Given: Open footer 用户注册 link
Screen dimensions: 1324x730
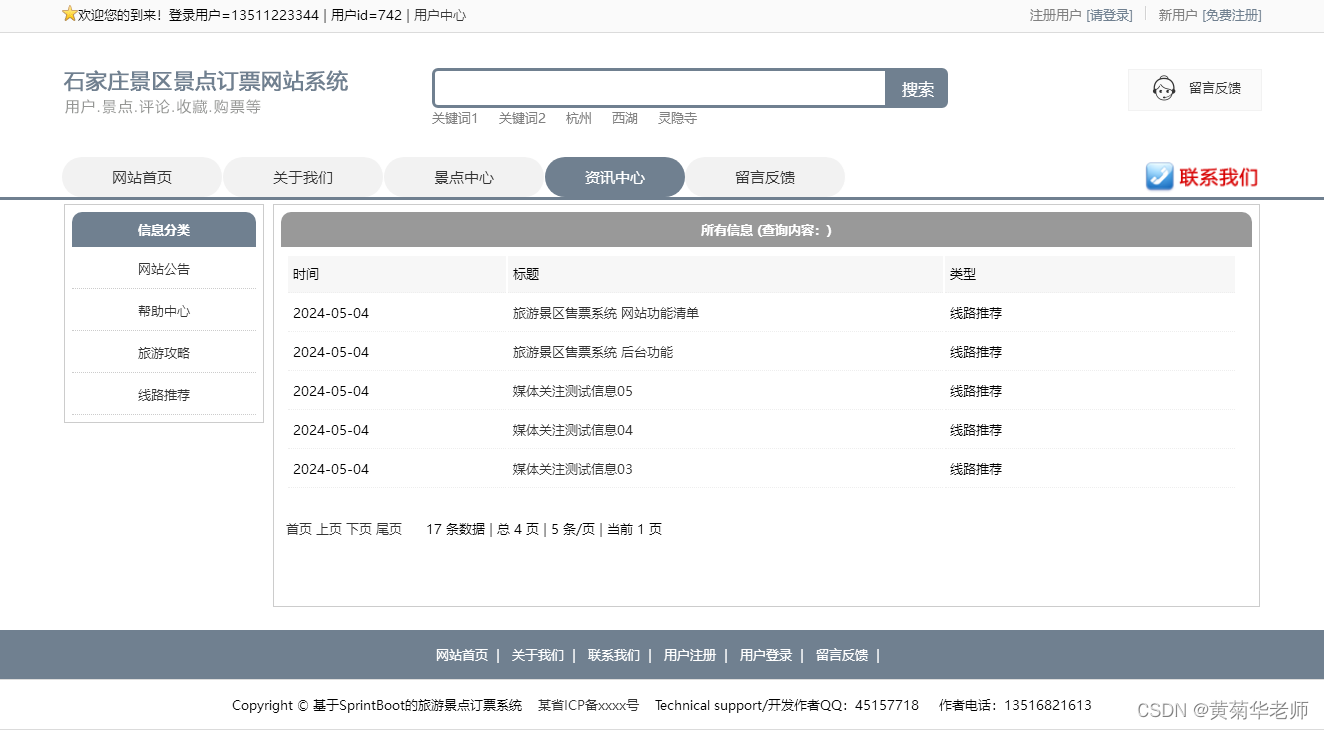Looking at the screenshot, I should (x=690, y=655).
